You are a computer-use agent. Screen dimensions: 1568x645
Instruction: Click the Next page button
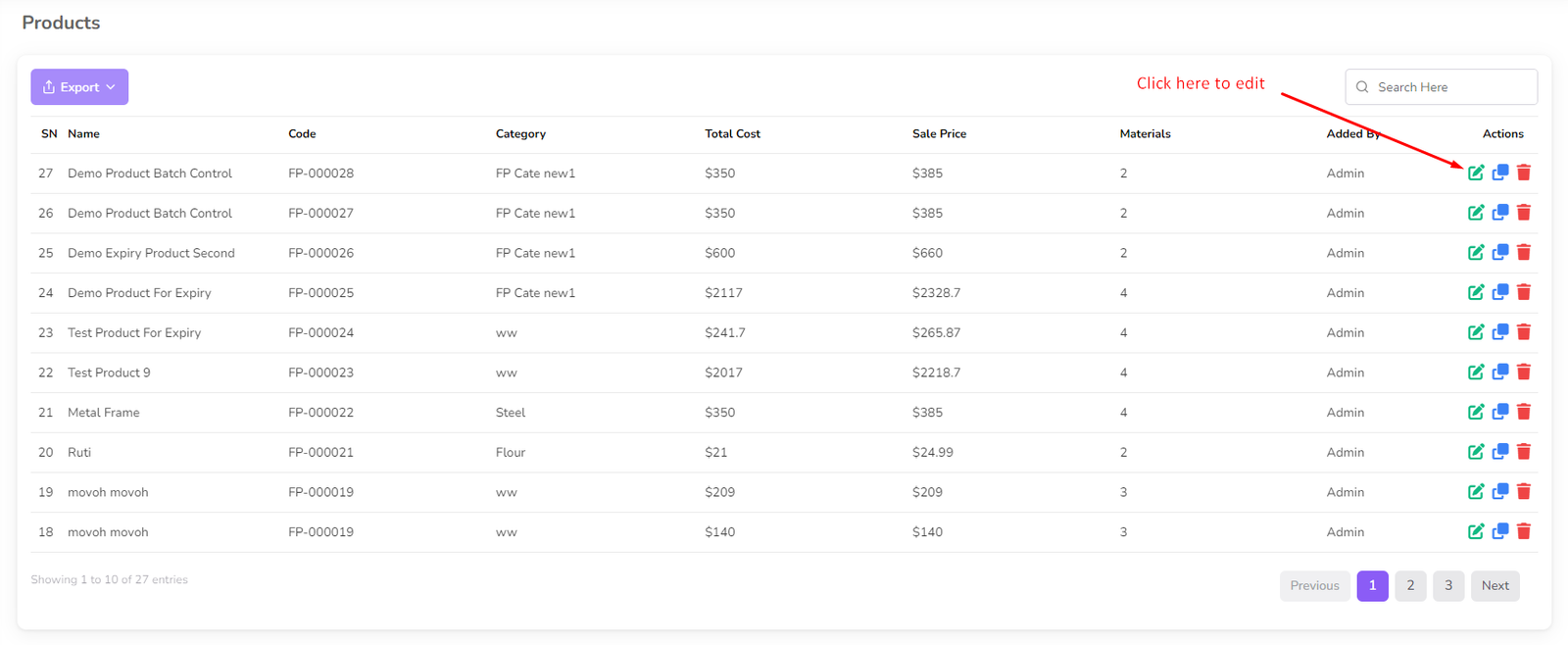pos(1494,585)
